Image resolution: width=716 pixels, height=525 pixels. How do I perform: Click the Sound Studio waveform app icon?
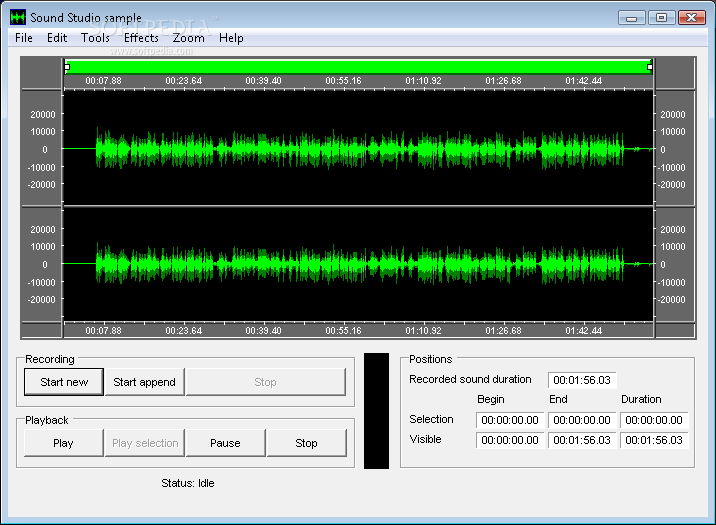tap(18, 18)
